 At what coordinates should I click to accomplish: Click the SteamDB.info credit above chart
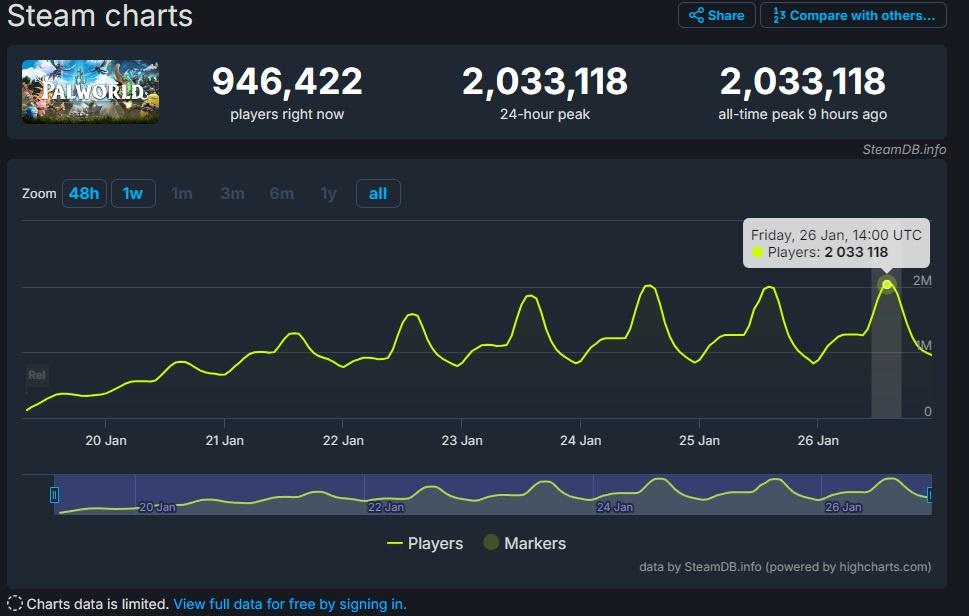click(904, 150)
